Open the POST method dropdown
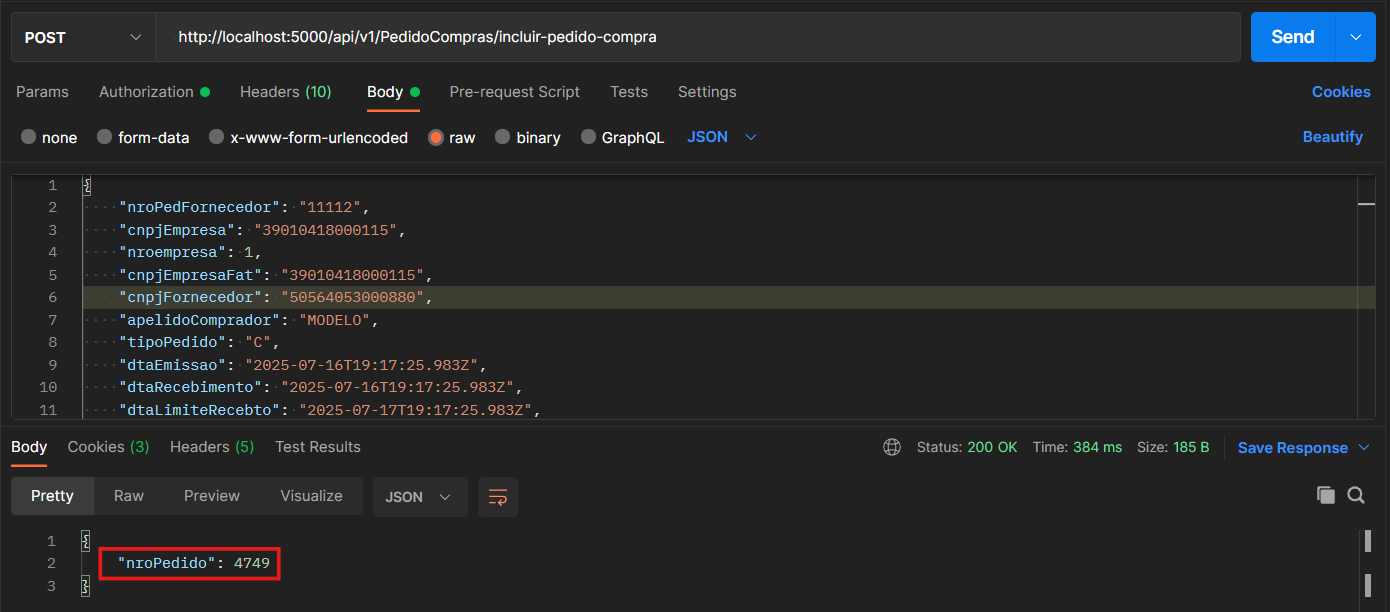 83,37
